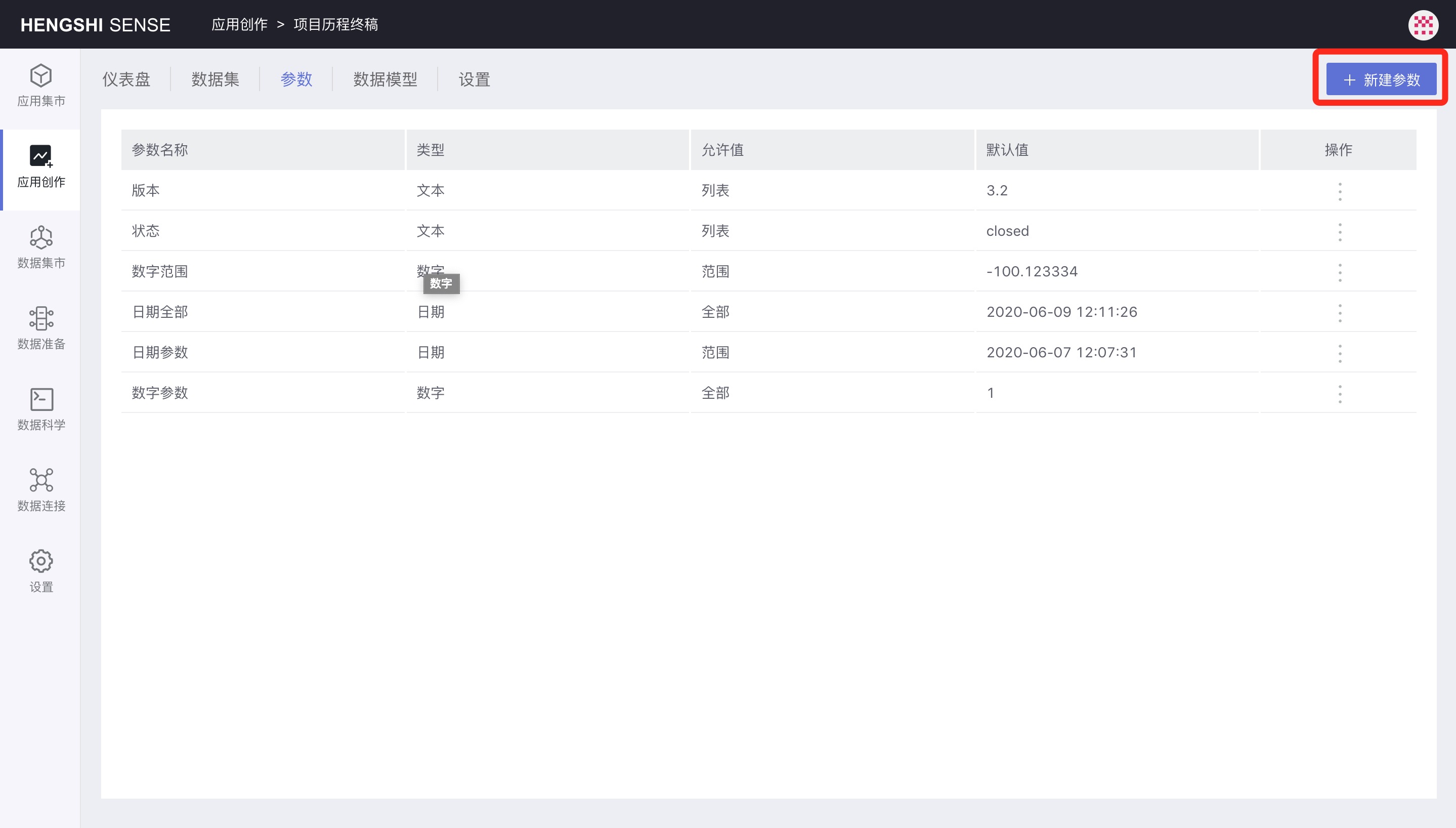Click 日期 type in 日期参数 row
Viewport: 1456px width, 828px height.
pyautogui.click(x=431, y=352)
